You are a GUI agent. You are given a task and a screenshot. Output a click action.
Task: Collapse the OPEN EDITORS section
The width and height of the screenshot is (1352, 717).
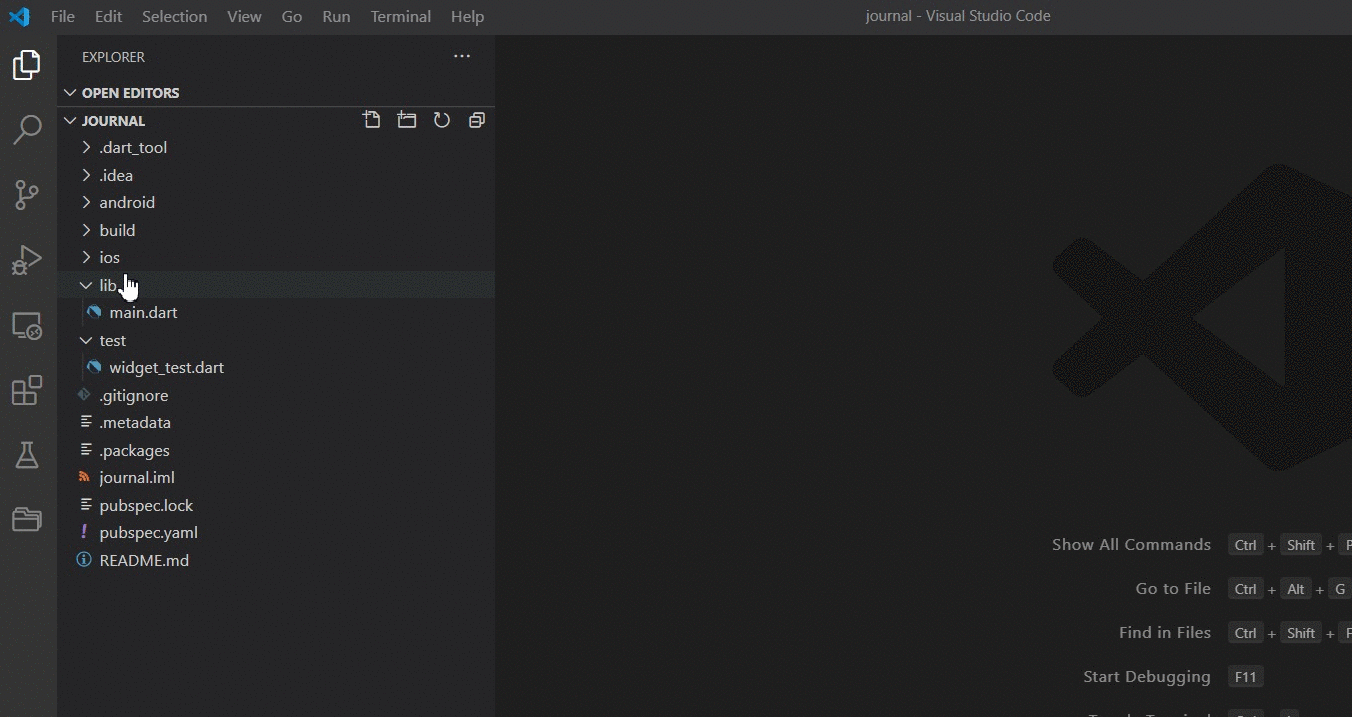coord(70,93)
